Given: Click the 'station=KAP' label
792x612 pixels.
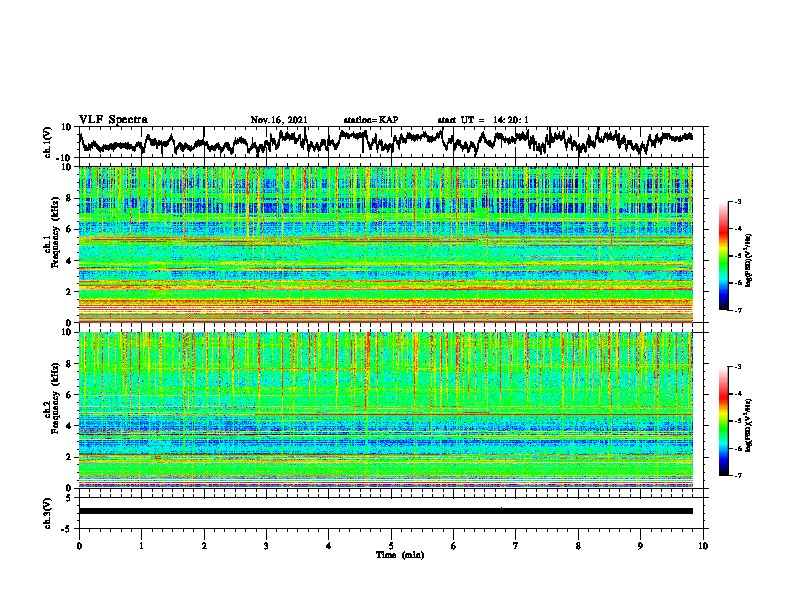Looking at the screenshot, I should pyautogui.click(x=371, y=120).
